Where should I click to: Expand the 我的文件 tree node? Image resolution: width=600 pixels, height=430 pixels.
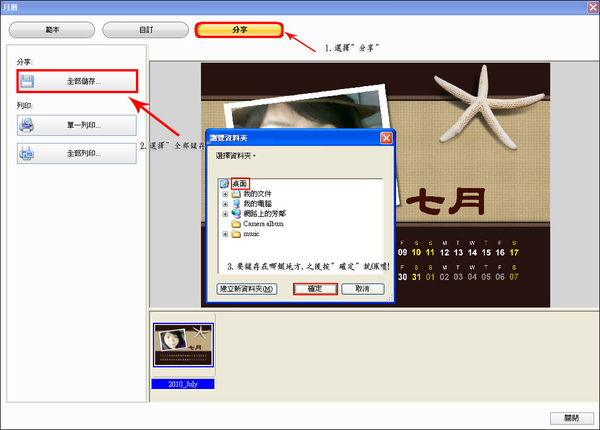[225, 194]
